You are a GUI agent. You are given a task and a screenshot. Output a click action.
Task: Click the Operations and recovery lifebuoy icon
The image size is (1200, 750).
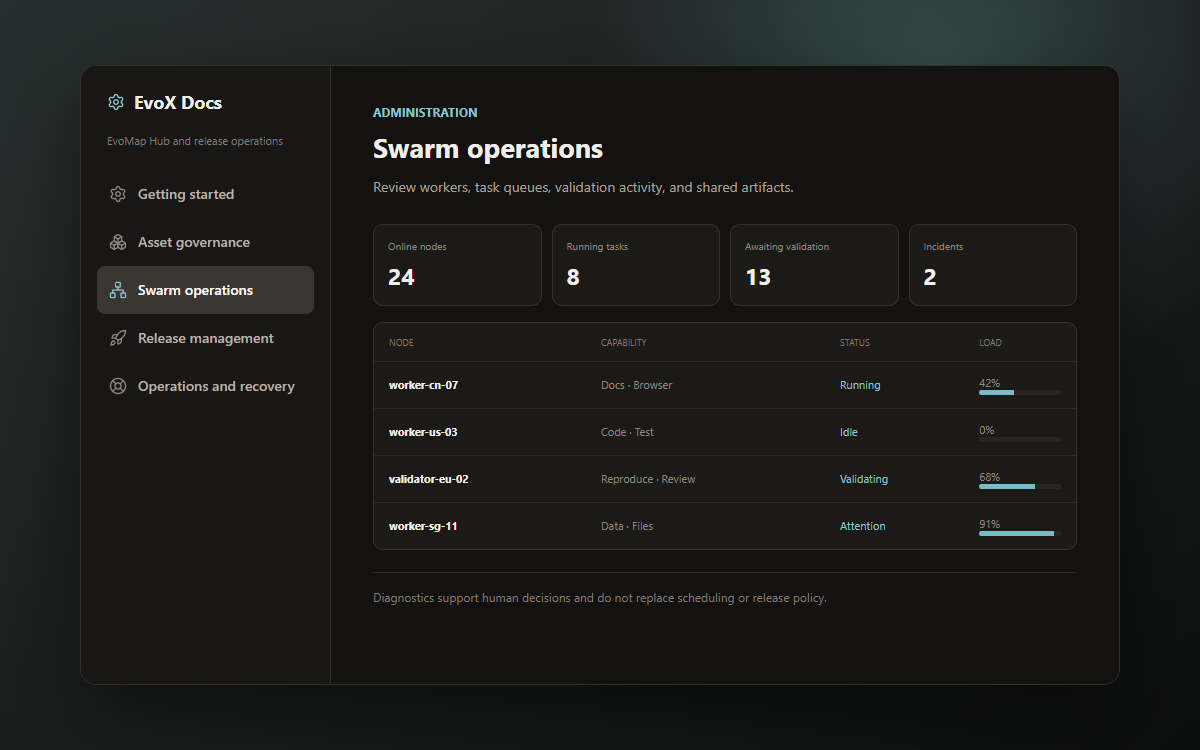[x=118, y=386]
